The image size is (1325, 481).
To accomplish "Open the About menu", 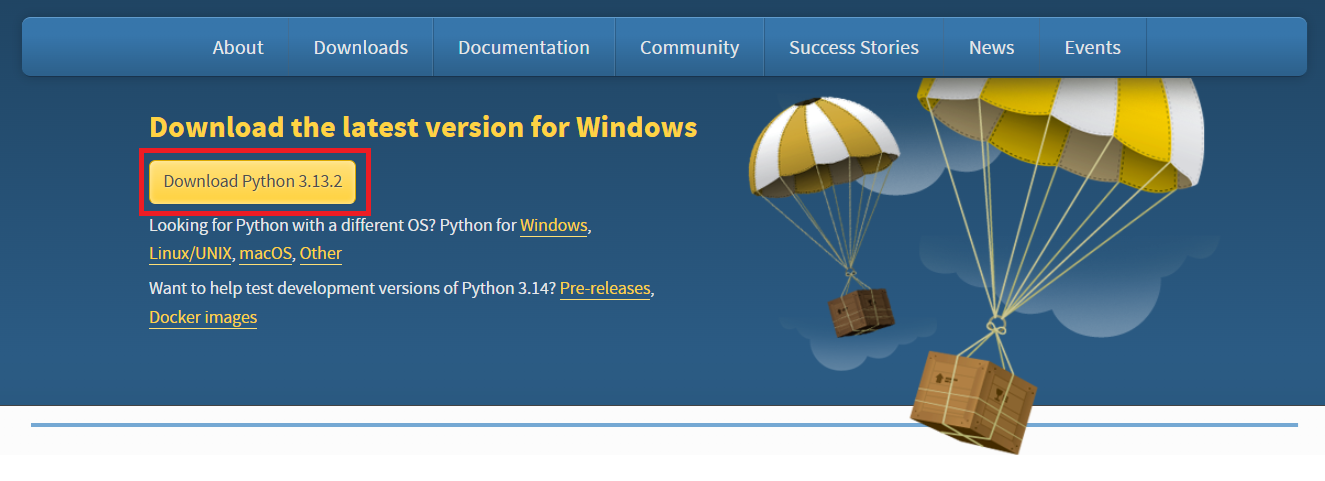I will (238, 47).
